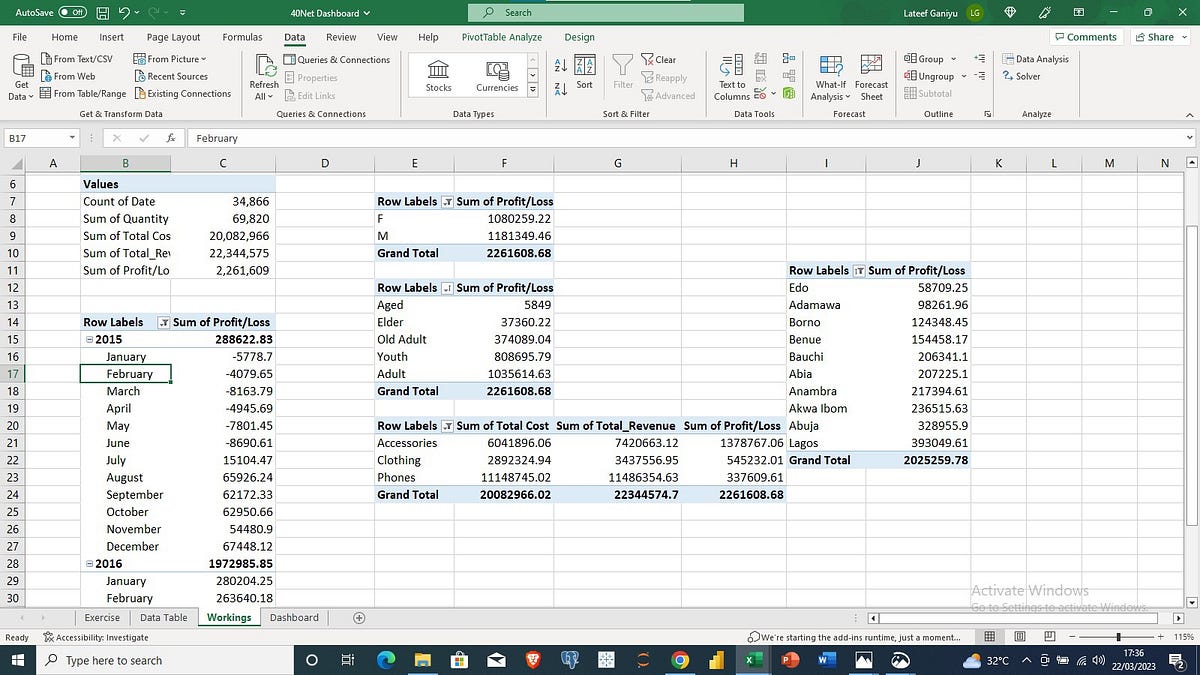This screenshot has width=1200, height=675.
Task: Select the Currencies data type icon
Action: [x=496, y=72]
